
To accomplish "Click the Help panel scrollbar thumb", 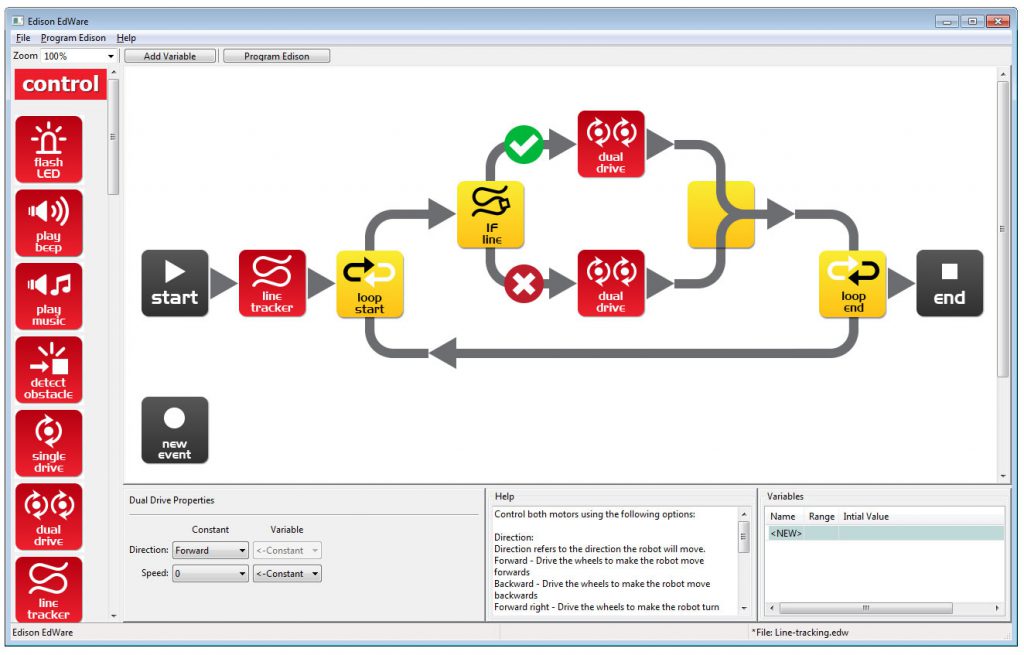I will 743,537.
